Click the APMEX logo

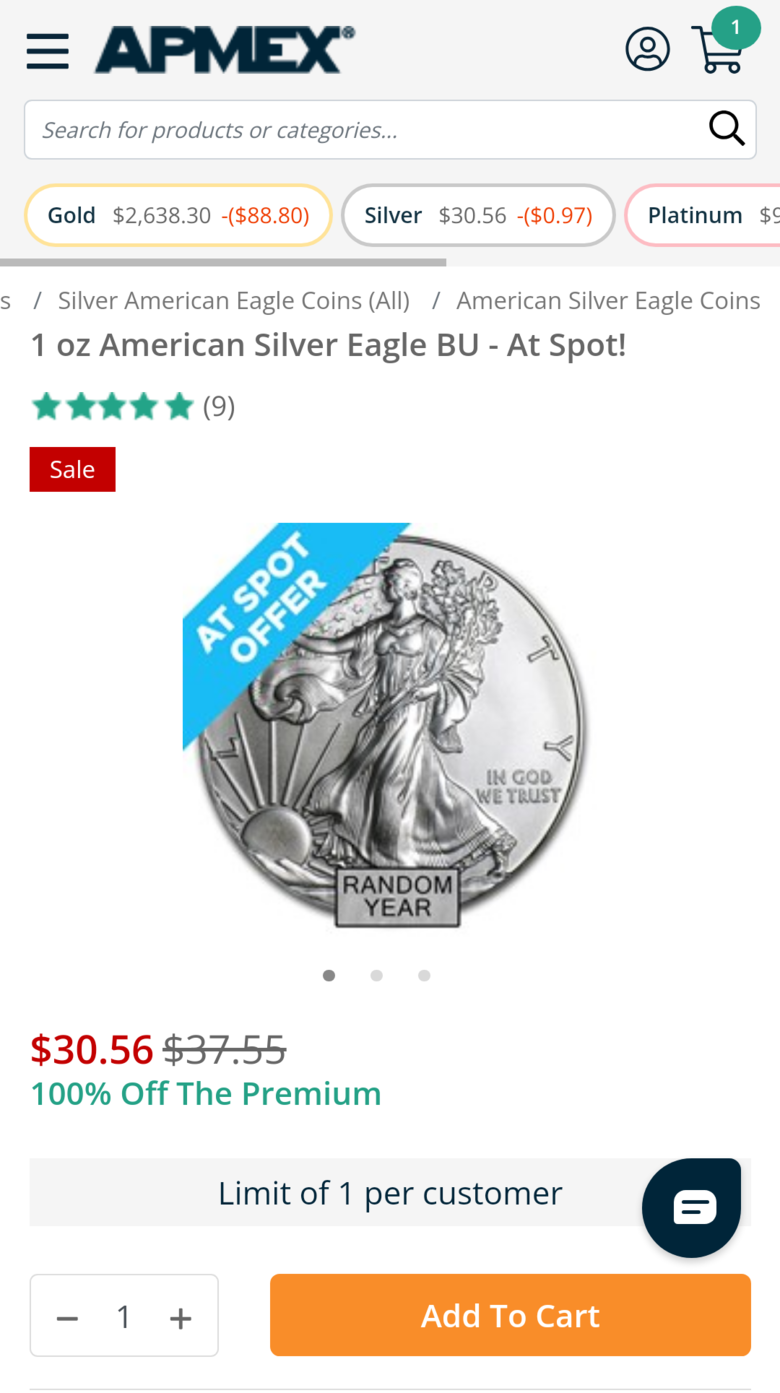point(225,49)
